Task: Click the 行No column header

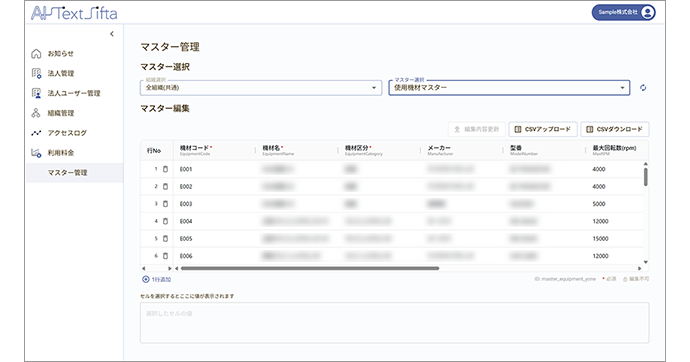Action: point(157,150)
